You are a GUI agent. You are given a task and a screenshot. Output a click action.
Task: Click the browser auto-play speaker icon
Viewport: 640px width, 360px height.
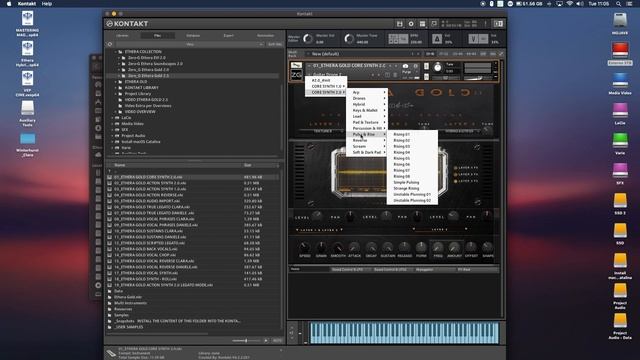[x=266, y=340]
